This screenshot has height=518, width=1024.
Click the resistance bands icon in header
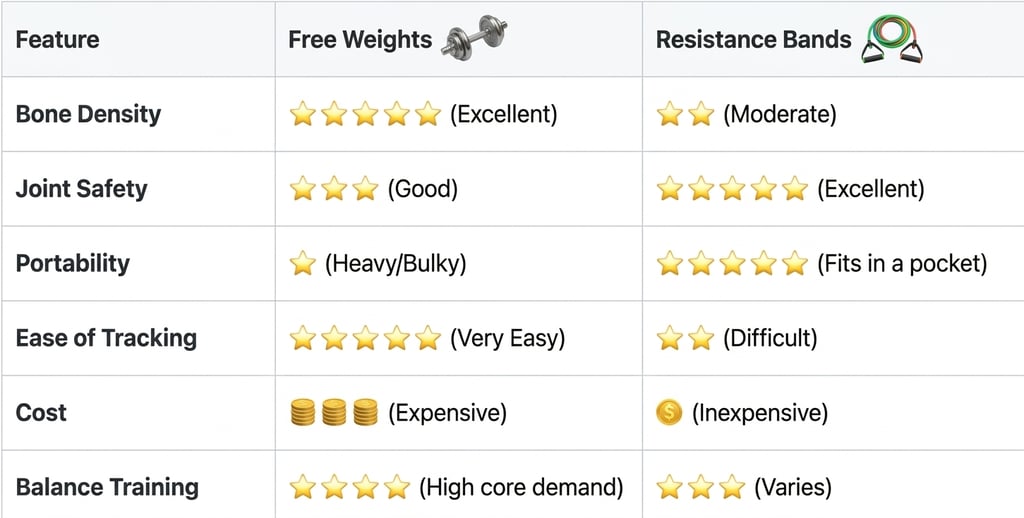tap(893, 39)
